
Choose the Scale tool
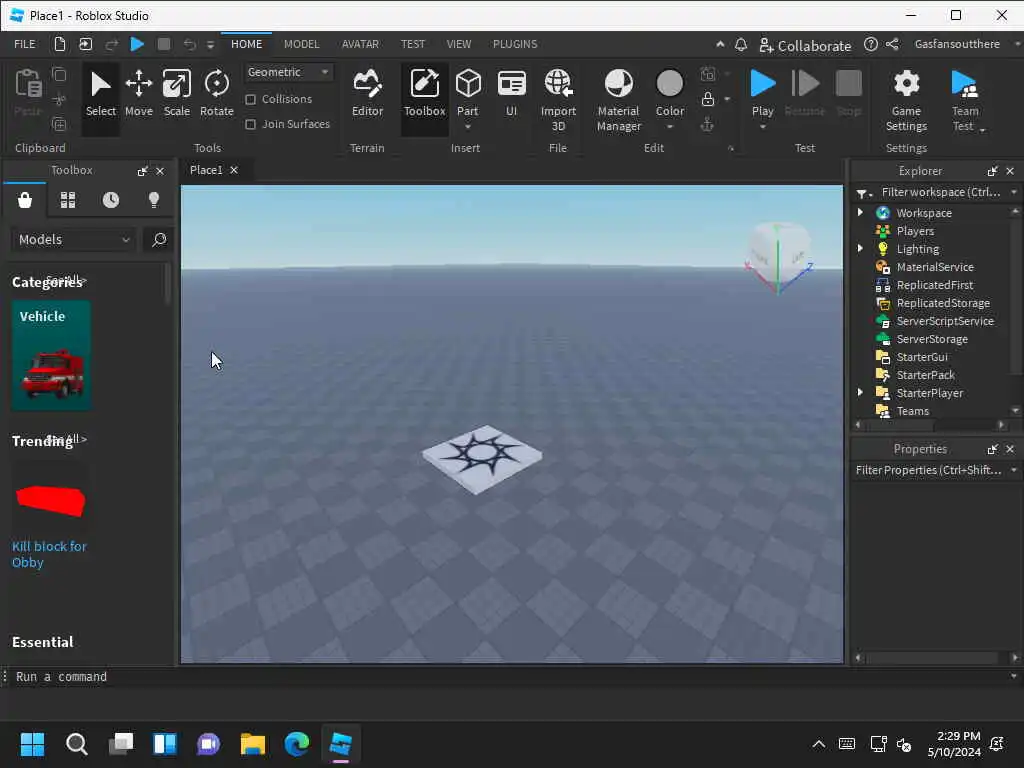click(x=176, y=93)
